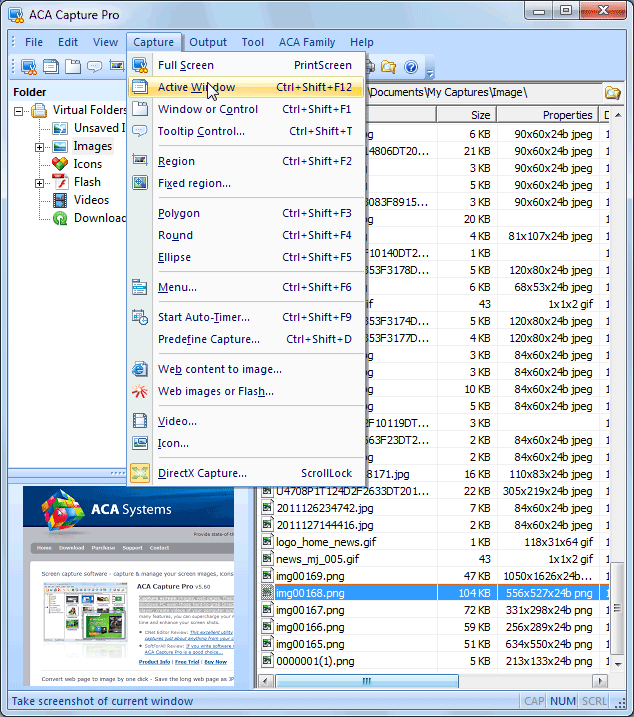Choose Active Window from Capture menu

tap(197, 87)
